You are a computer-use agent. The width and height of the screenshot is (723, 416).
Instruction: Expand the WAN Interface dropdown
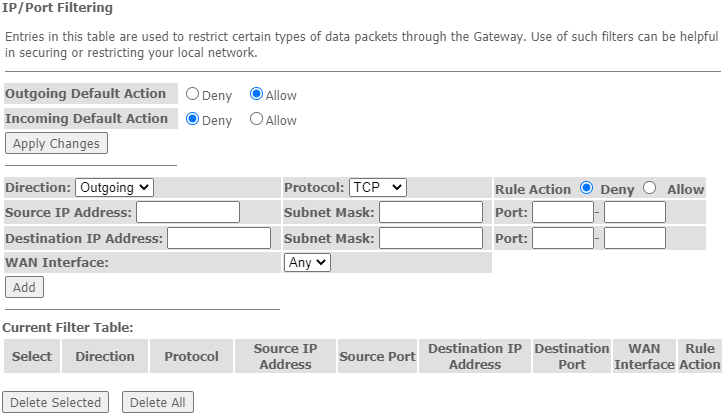307,262
